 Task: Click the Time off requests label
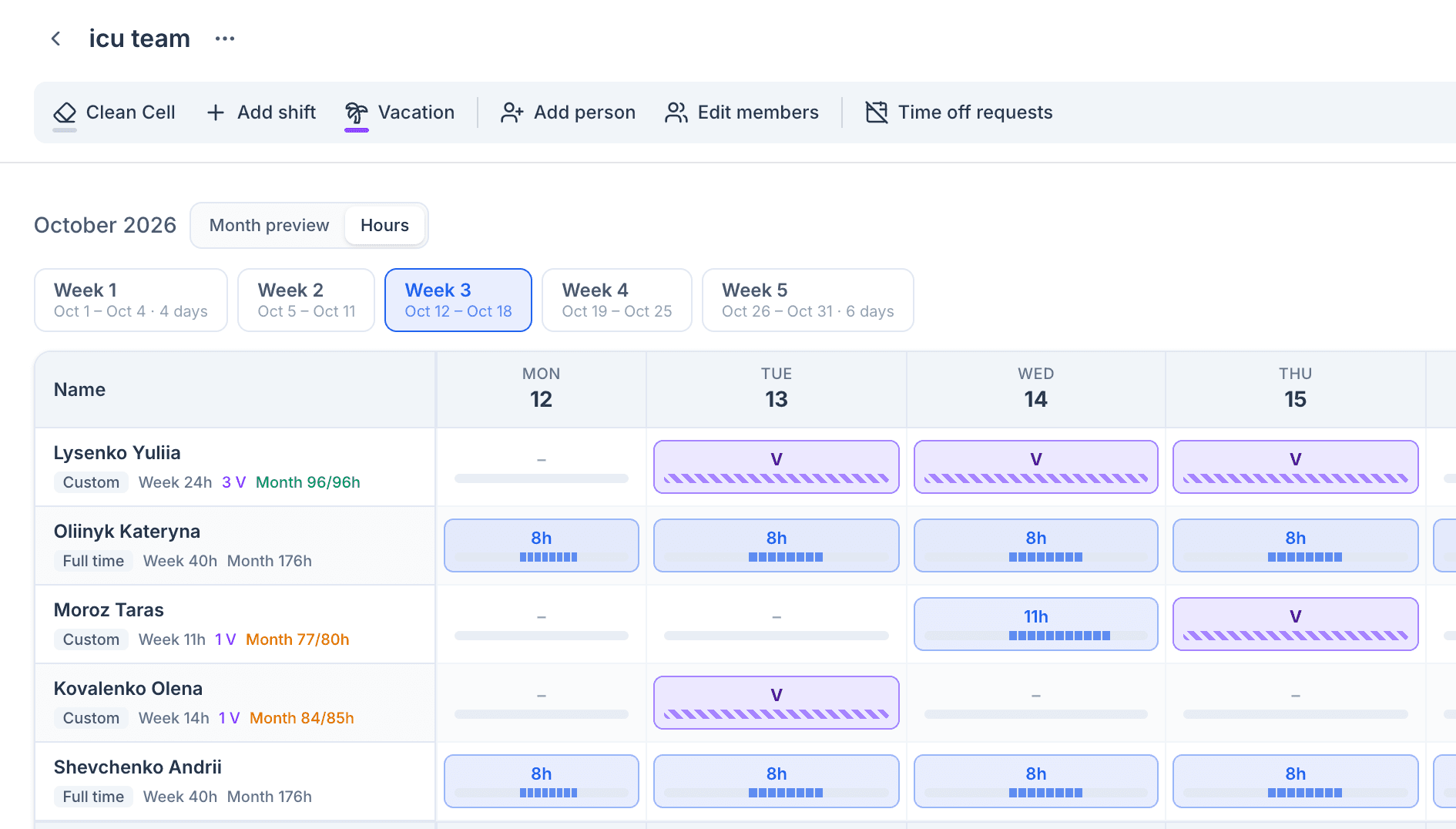coord(975,112)
